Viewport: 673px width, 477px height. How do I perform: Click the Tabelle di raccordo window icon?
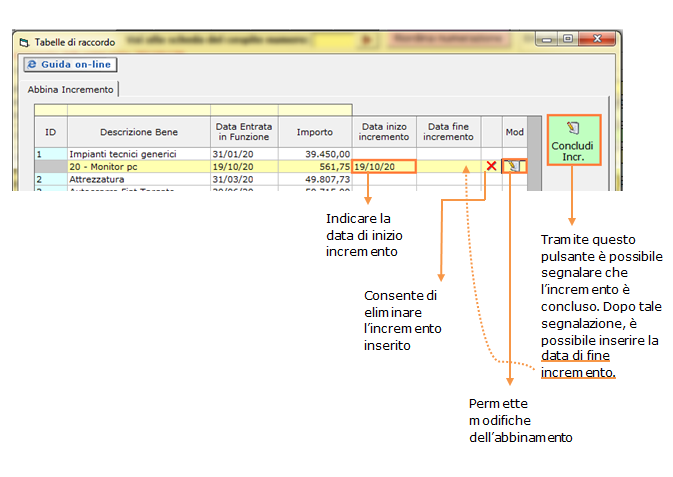click(24, 43)
